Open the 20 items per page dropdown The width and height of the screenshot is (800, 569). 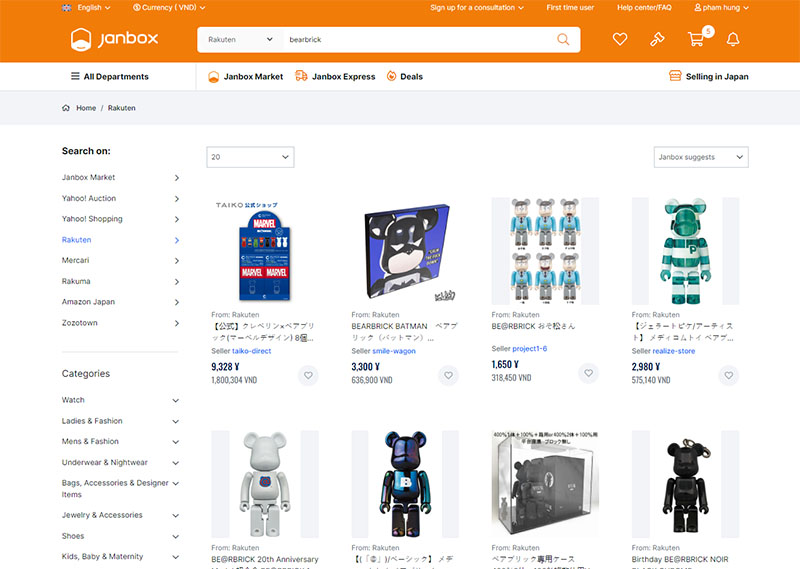(x=250, y=157)
